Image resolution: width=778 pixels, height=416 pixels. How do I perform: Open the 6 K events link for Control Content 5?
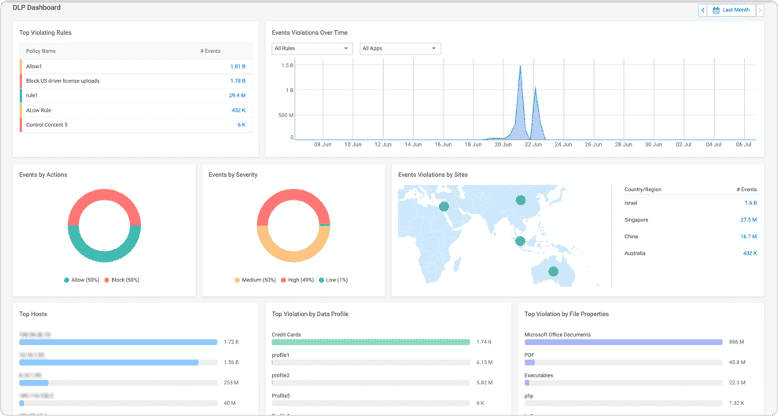pos(241,125)
